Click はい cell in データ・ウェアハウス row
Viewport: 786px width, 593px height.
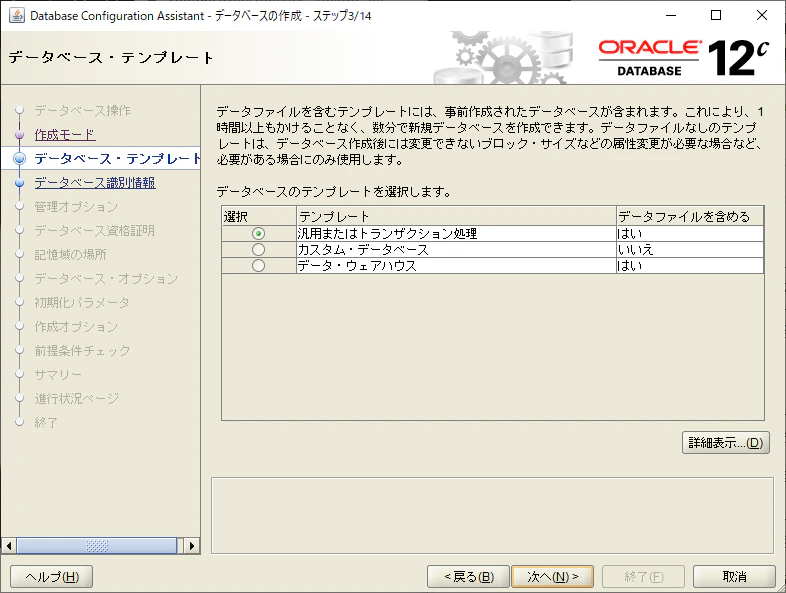point(690,266)
